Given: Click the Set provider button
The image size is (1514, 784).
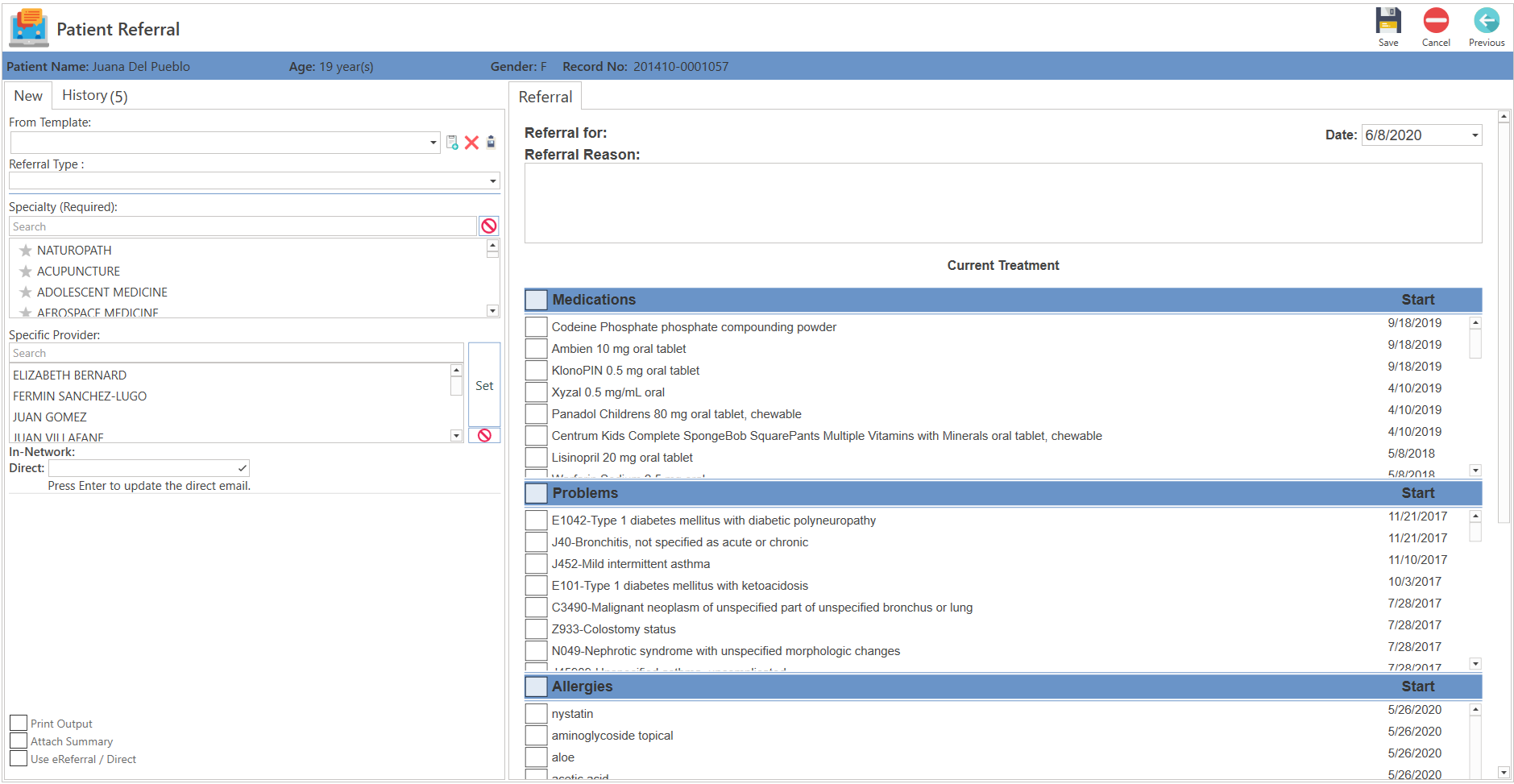Looking at the screenshot, I should (484, 385).
